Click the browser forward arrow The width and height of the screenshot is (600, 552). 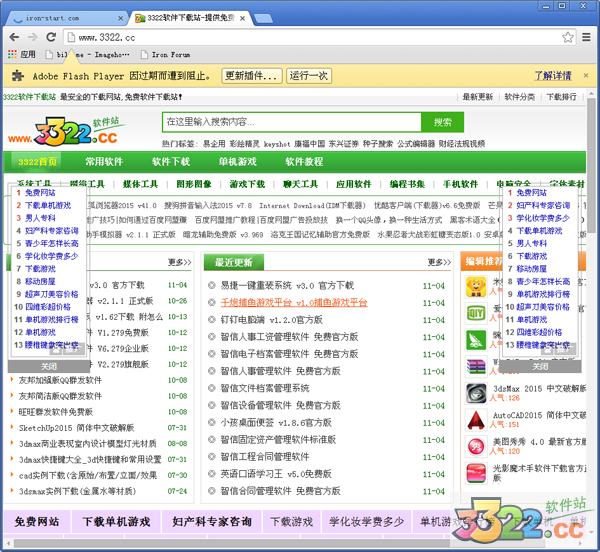coord(33,37)
